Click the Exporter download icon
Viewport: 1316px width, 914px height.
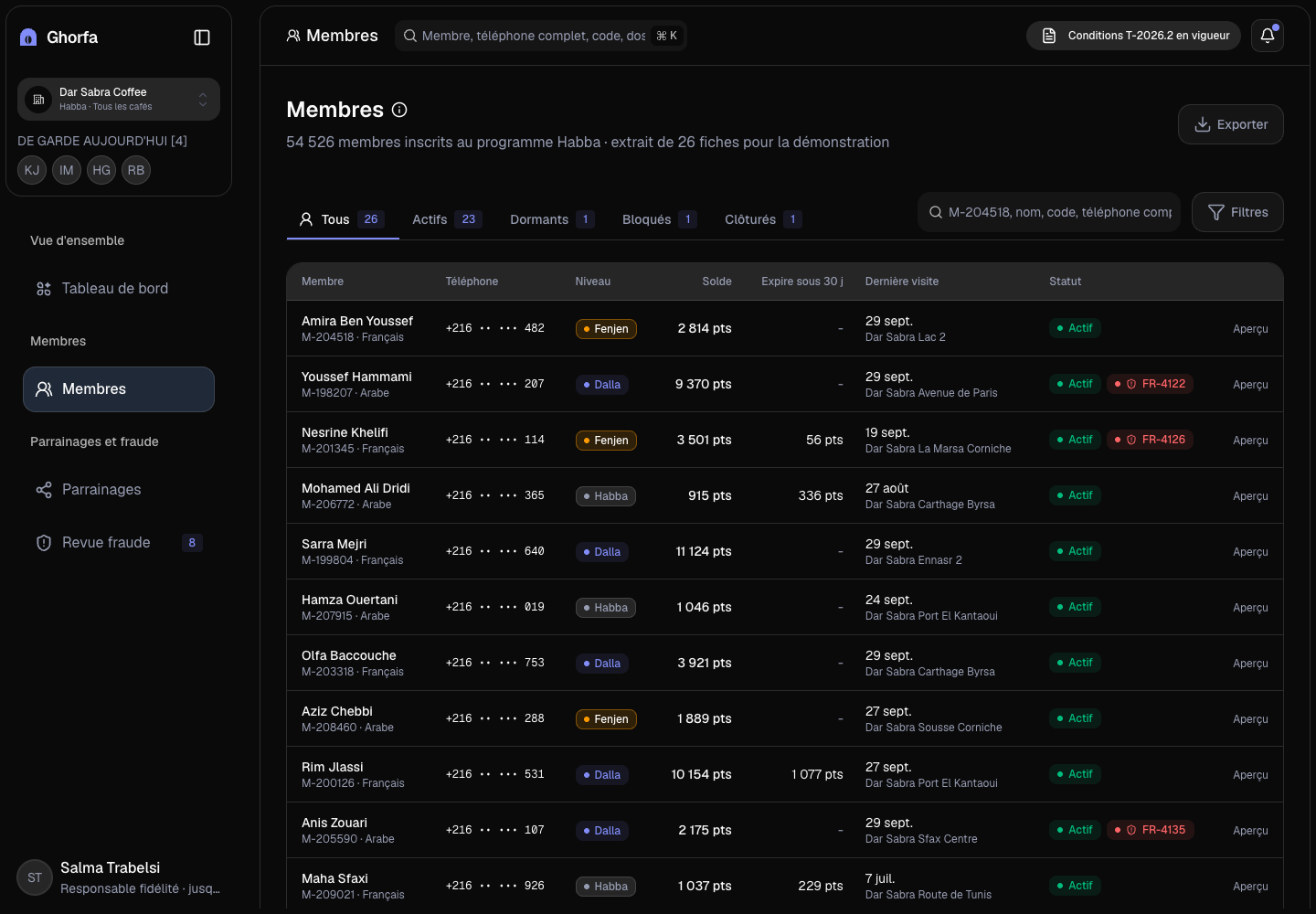click(x=1203, y=124)
